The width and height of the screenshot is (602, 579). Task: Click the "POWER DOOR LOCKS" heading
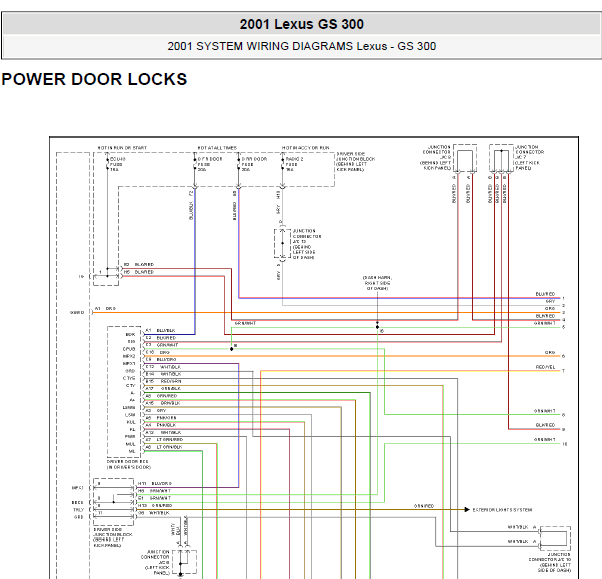coord(94,79)
